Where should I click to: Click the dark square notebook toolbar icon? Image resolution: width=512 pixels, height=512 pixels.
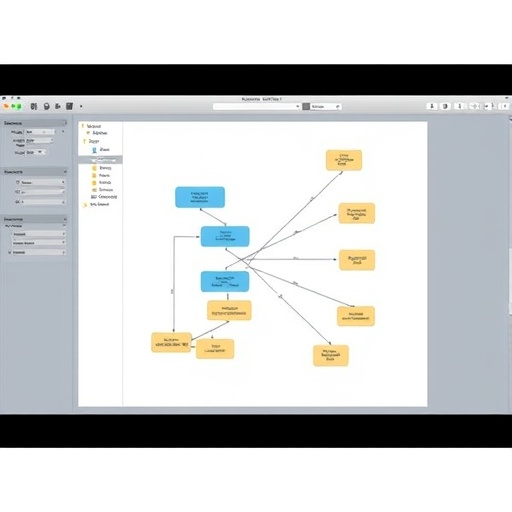tap(69, 106)
